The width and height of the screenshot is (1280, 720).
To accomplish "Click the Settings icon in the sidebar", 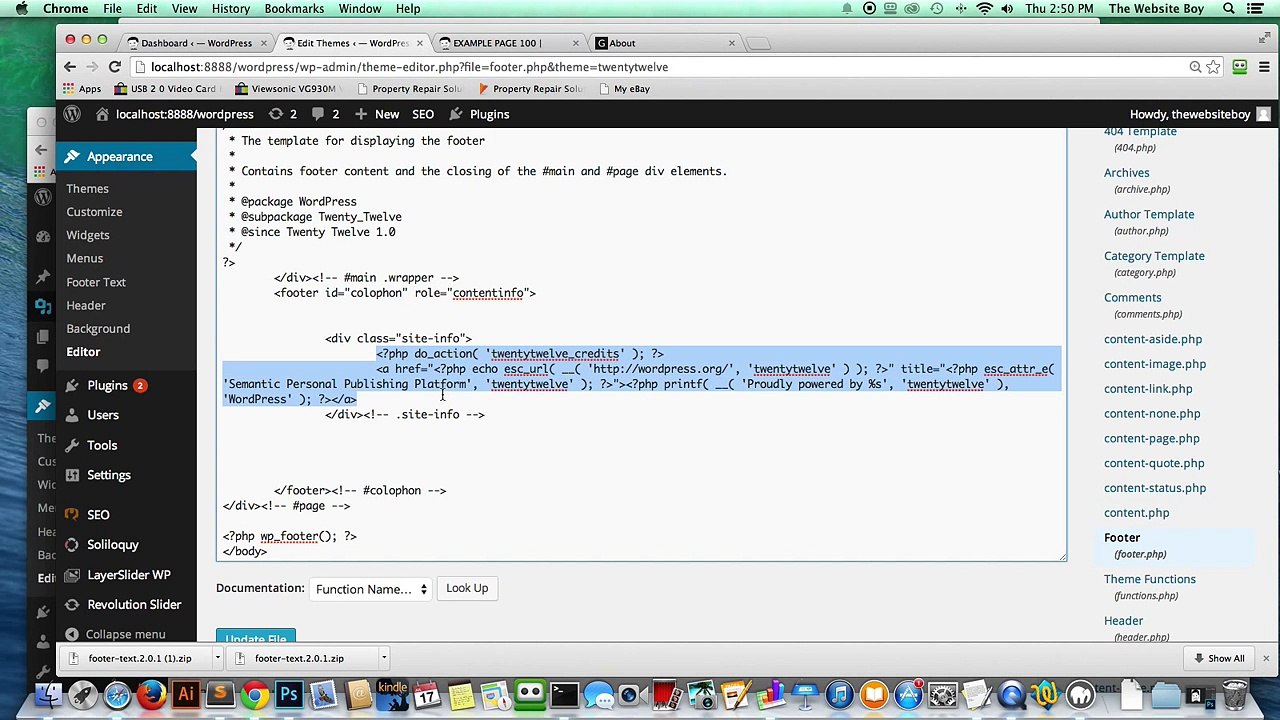I will (x=71, y=475).
